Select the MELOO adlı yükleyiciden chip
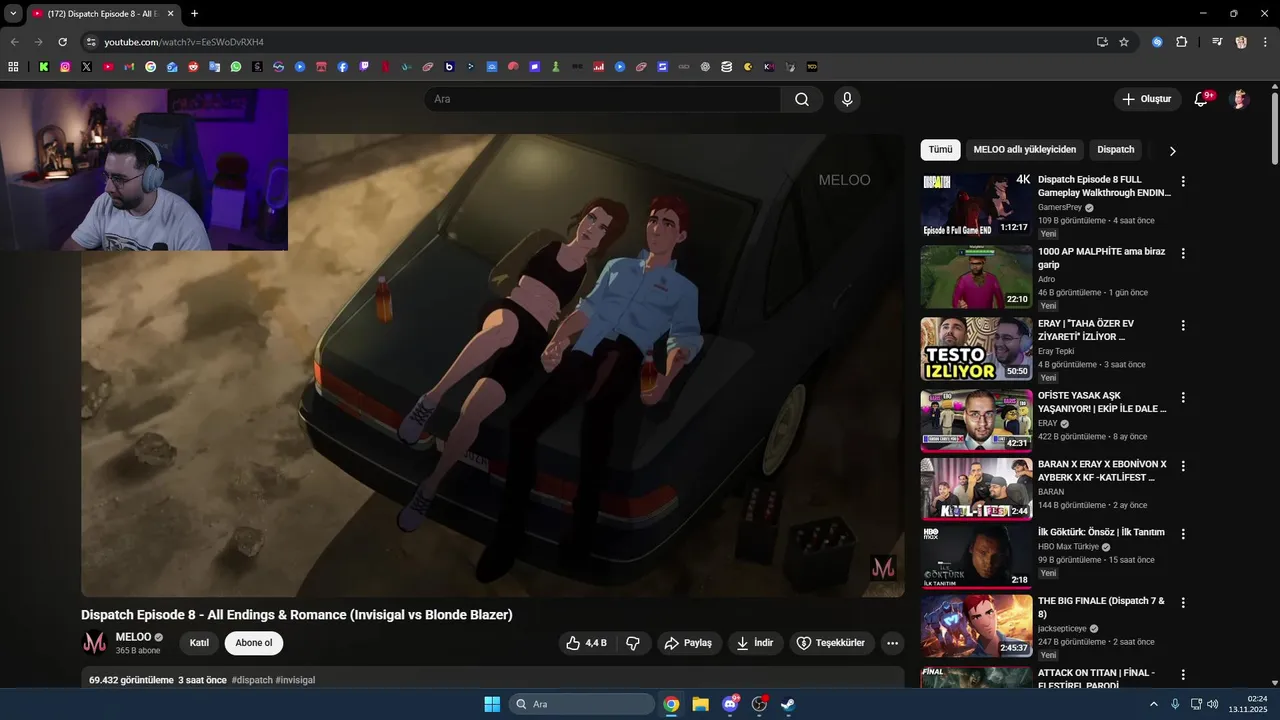The height and width of the screenshot is (720, 1280). click(x=1024, y=150)
